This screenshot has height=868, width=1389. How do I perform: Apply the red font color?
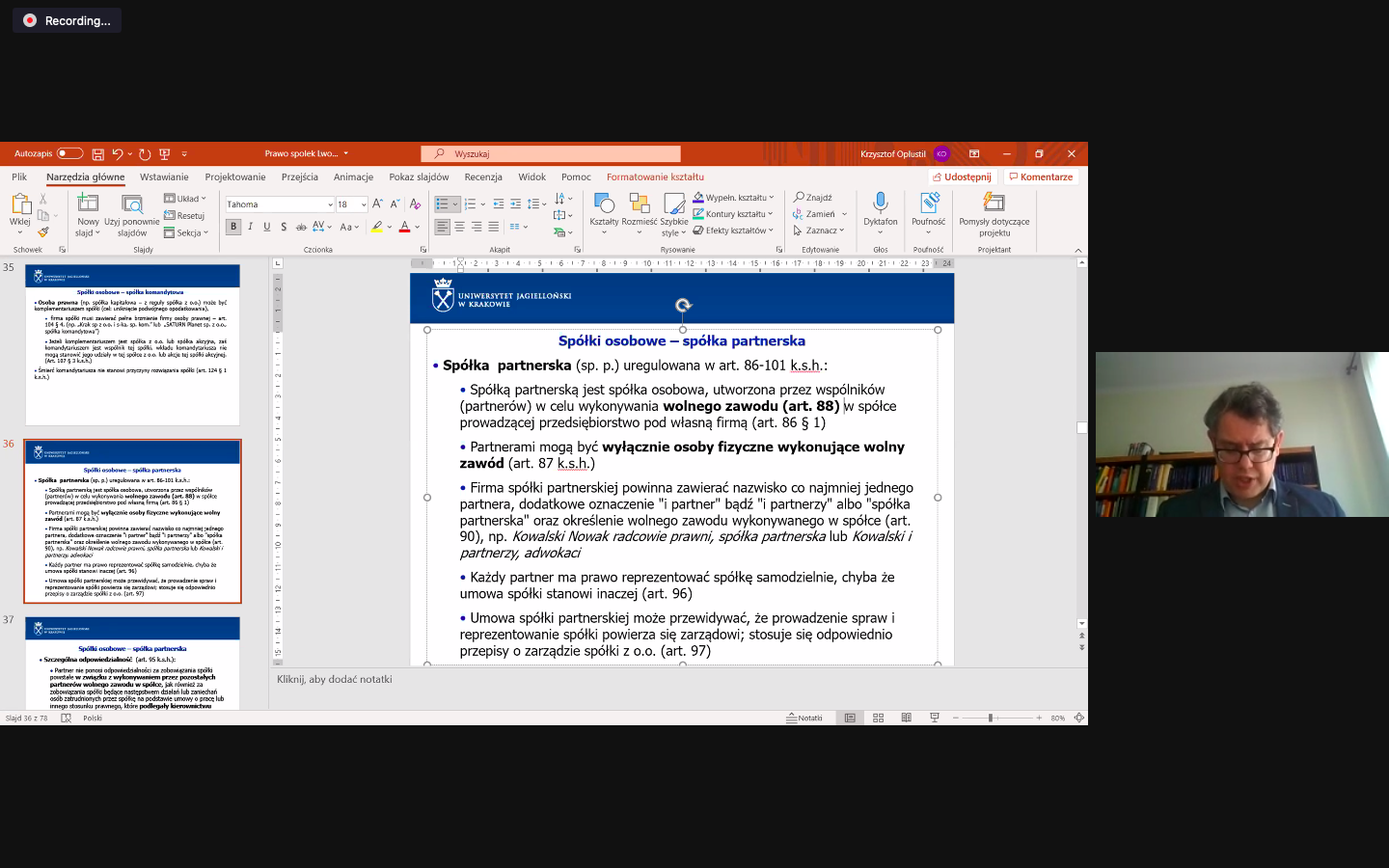[404, 227]
